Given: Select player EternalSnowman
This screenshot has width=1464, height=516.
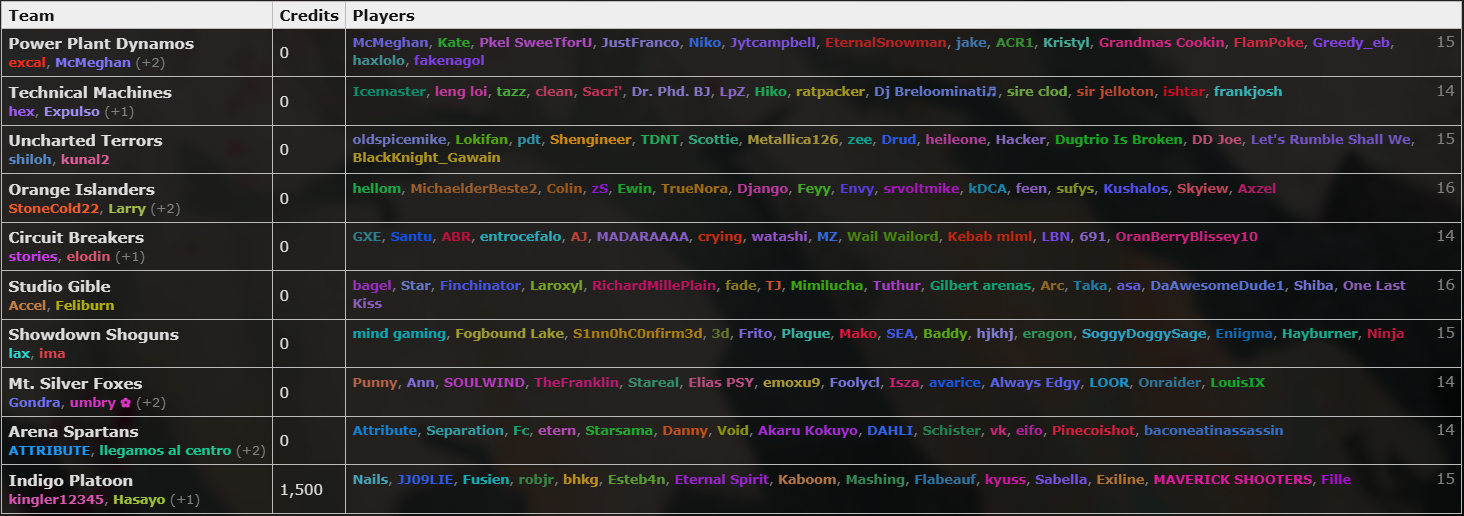Looking at the screenshot, I should click(885, 42).
